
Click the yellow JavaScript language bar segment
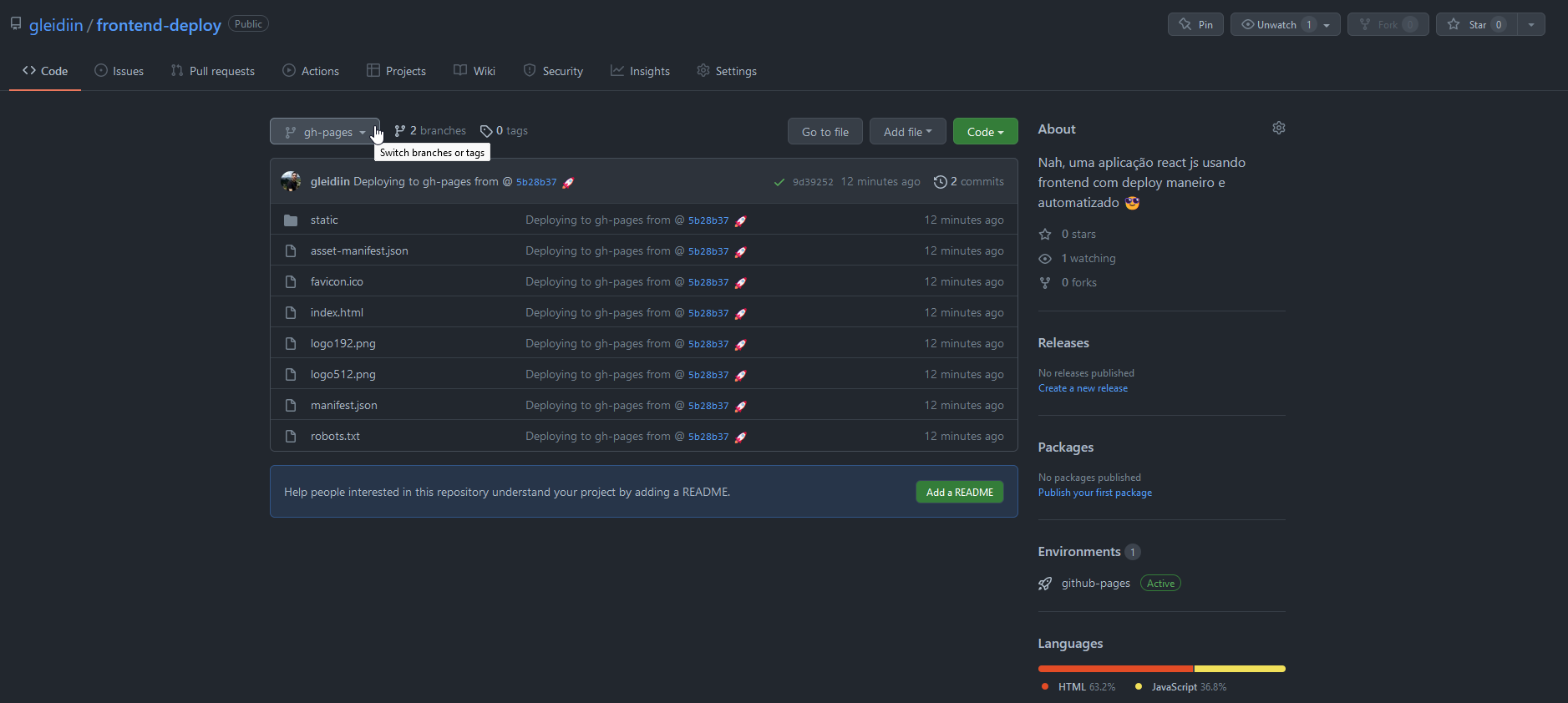coord(1241,669)
